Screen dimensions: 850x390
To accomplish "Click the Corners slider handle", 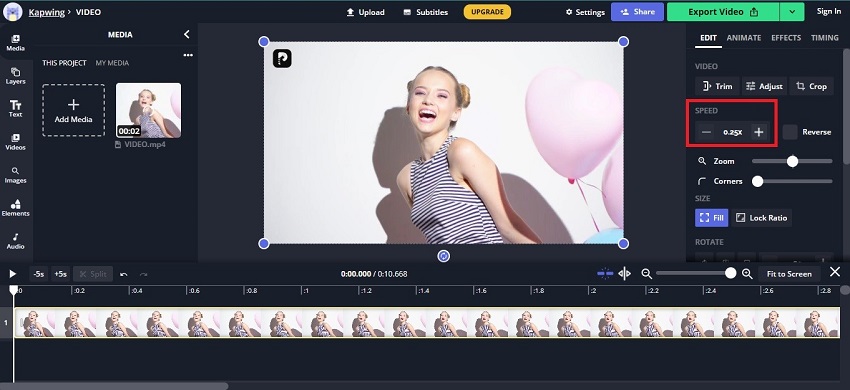I will coord(757,181).
